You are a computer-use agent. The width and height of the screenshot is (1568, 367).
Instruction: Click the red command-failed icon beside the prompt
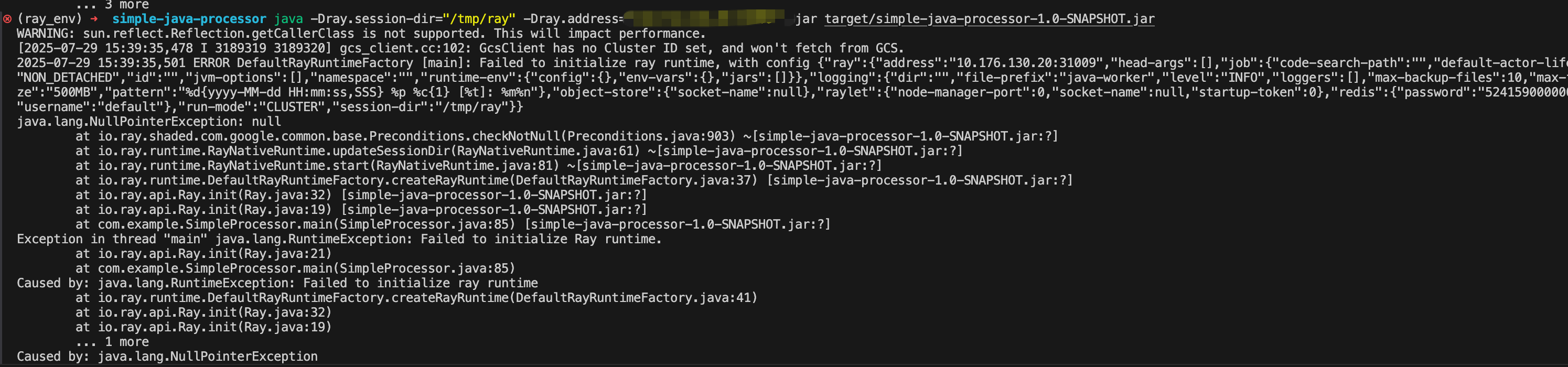coord(7,19)
